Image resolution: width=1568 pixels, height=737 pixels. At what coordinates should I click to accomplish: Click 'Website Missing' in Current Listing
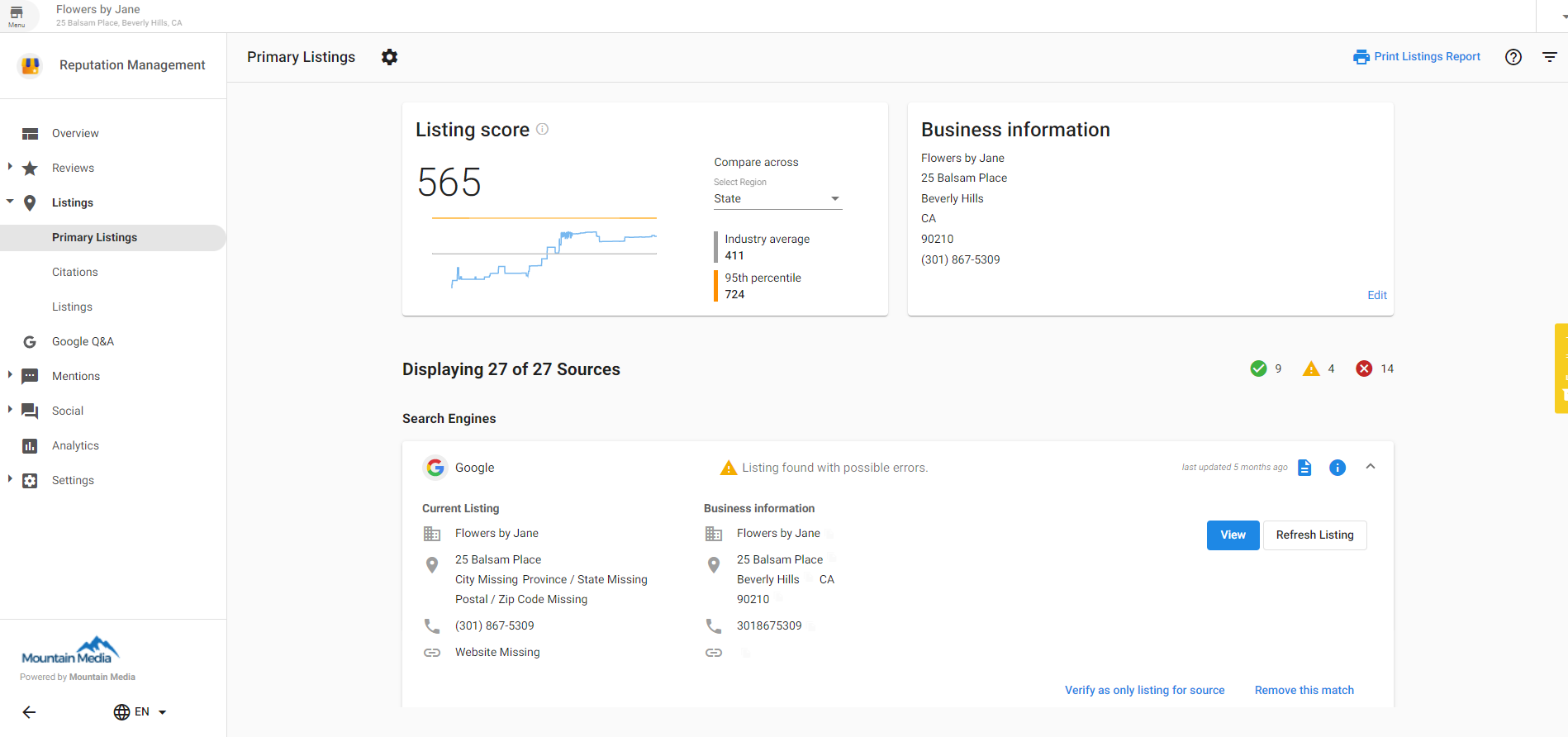[497, 653]
